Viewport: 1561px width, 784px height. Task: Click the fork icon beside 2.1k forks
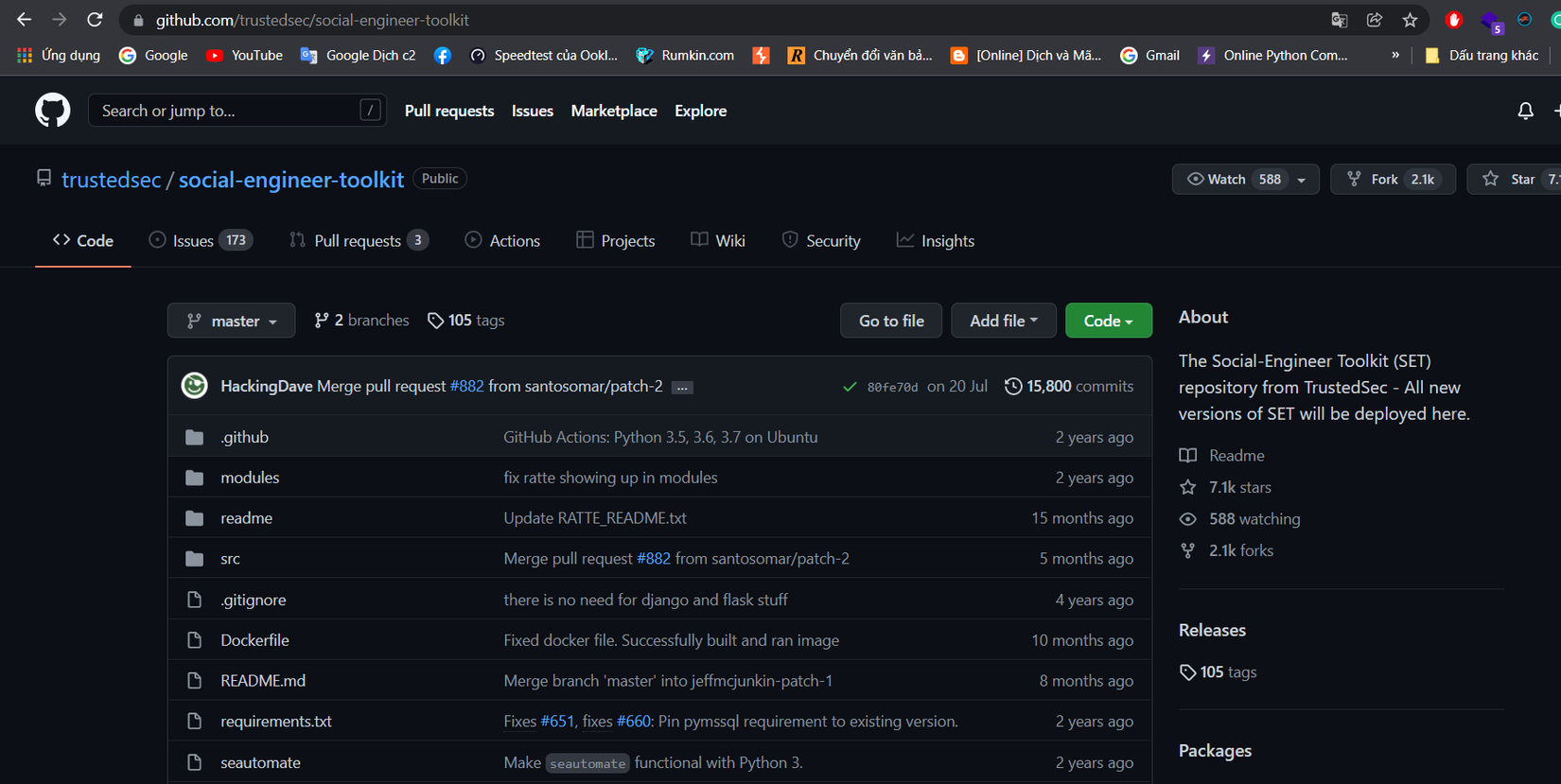click(1188, 550)
